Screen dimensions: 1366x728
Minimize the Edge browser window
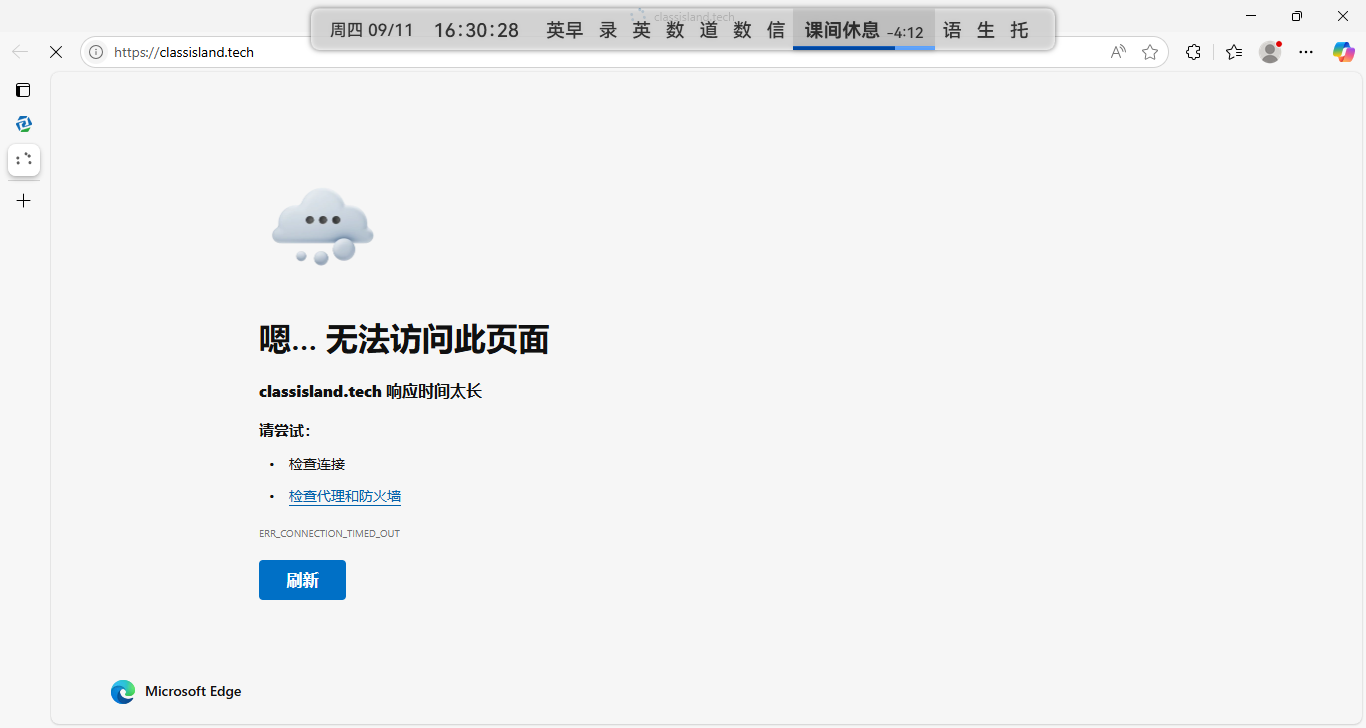[x=1251, y=15]
